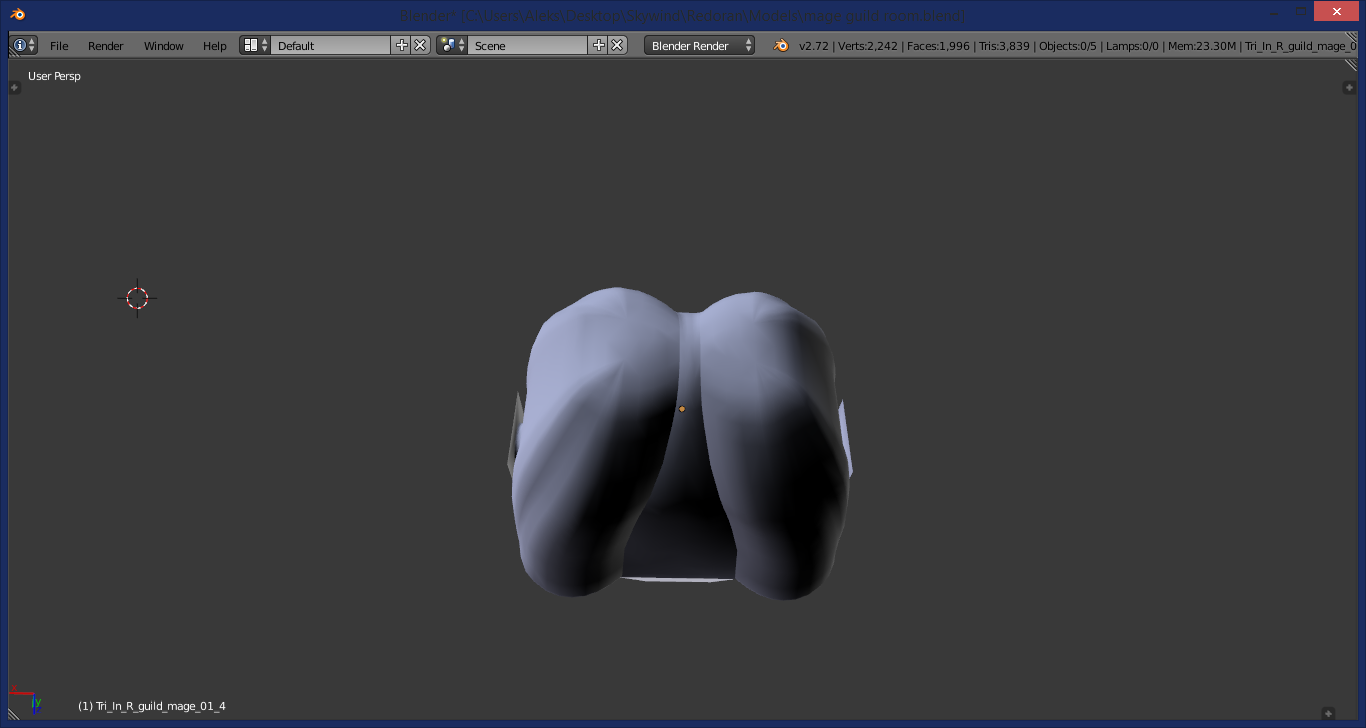Click the Scene name field

point(528,45)
